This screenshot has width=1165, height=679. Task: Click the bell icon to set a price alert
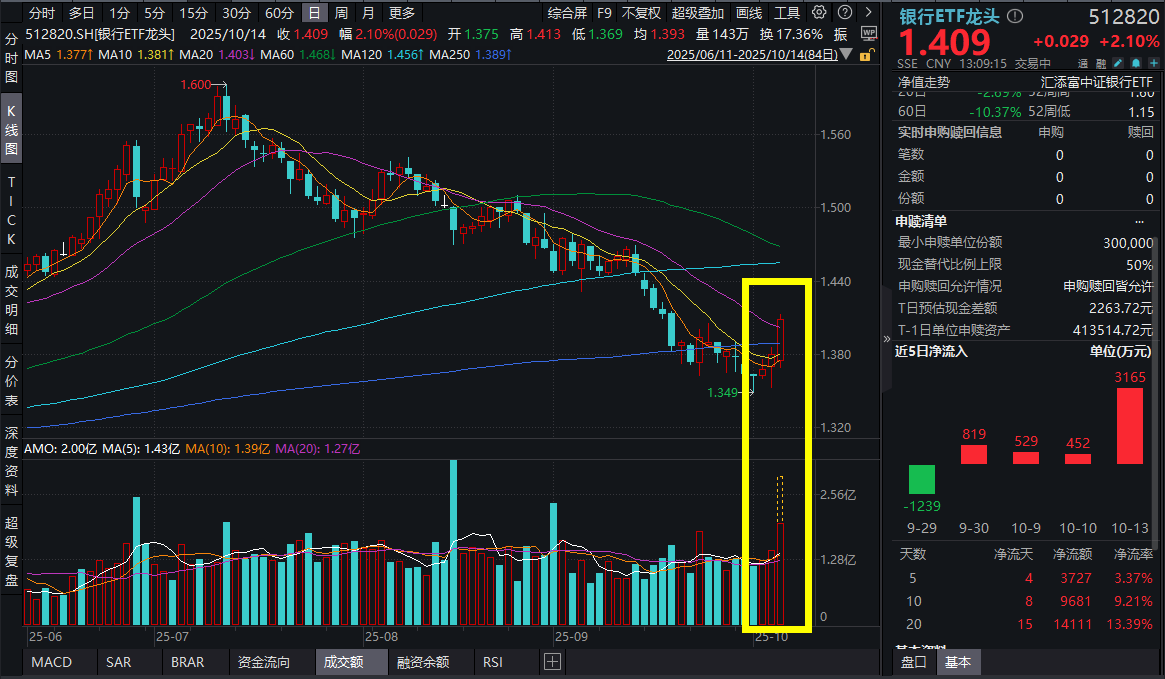coord(1136,63)
